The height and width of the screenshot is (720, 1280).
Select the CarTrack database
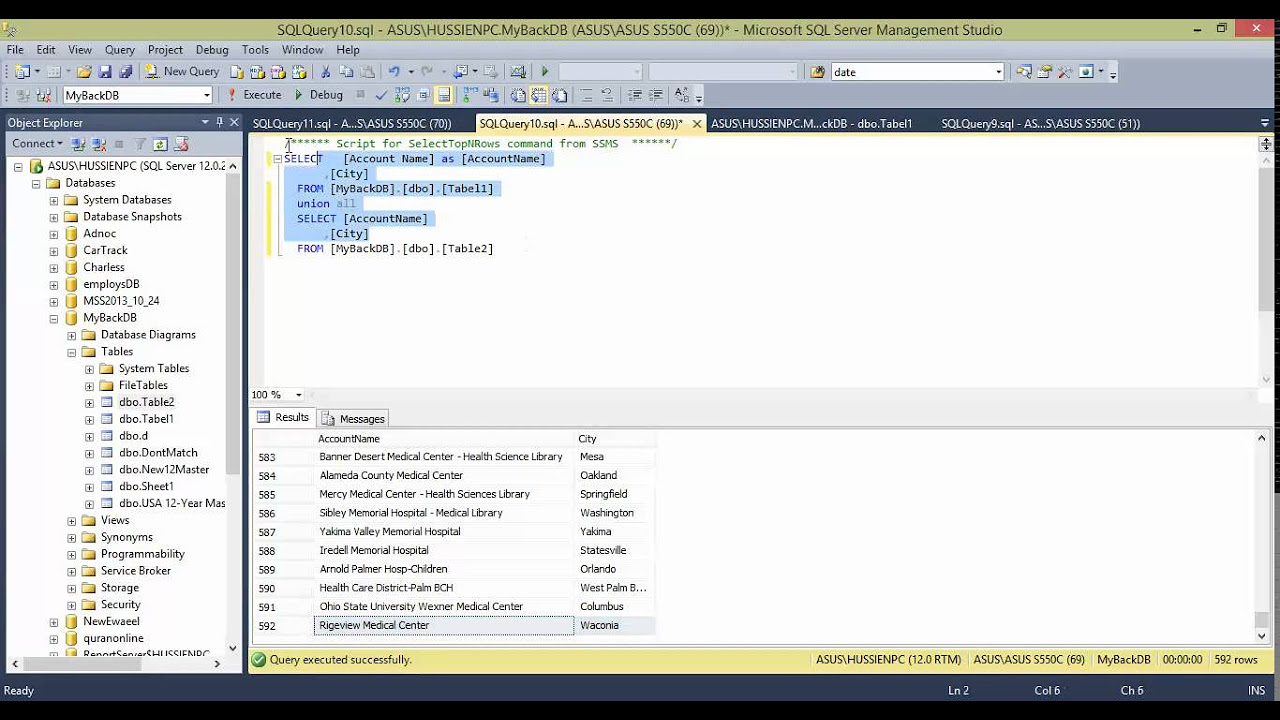[x=105, y=250]
